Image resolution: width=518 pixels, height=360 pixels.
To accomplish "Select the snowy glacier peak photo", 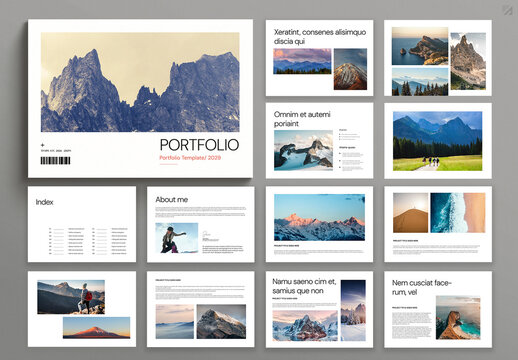I will tap(303, 150).
